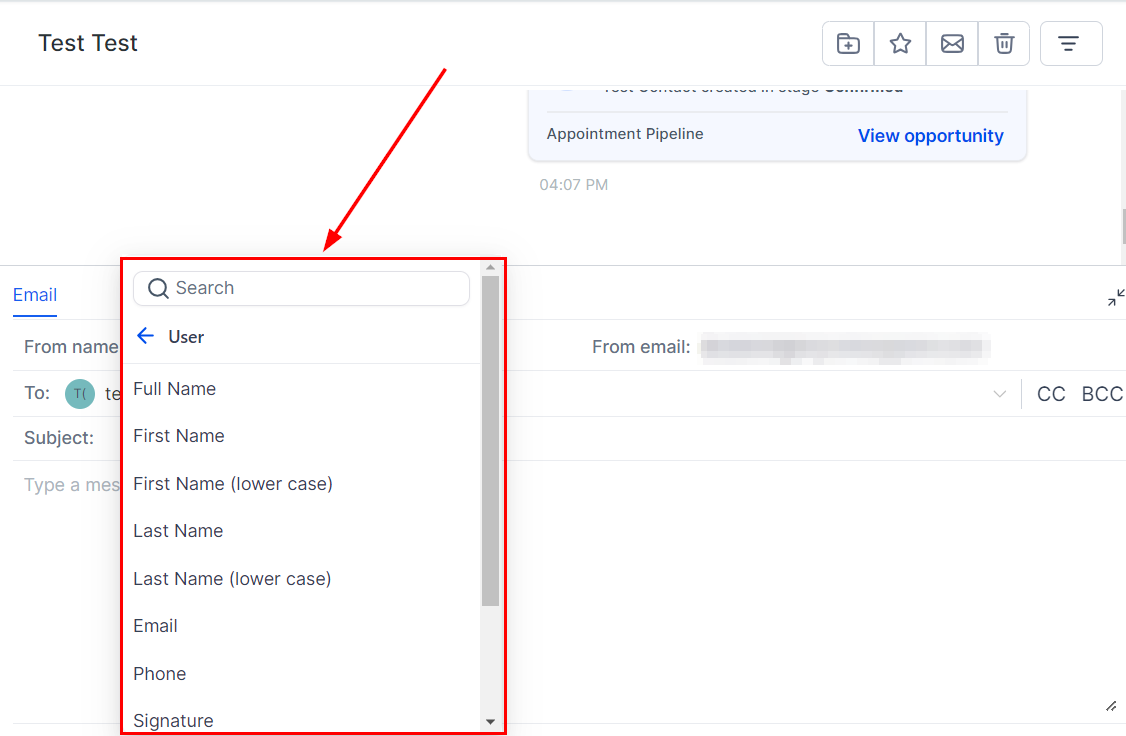Click the T( contact avatar in To field
Viewport: 1126px width, 736px height.
[x=80, y=393]
